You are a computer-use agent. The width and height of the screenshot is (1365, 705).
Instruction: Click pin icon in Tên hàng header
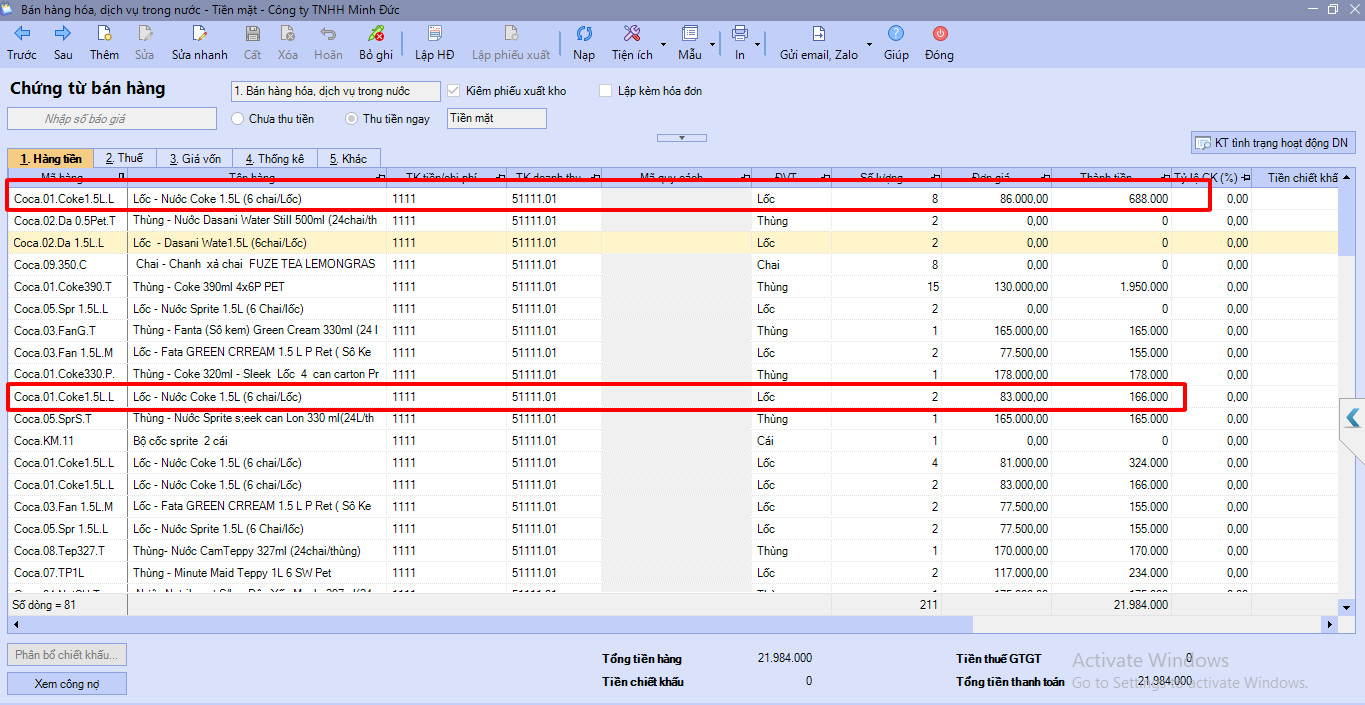[380, 177]
